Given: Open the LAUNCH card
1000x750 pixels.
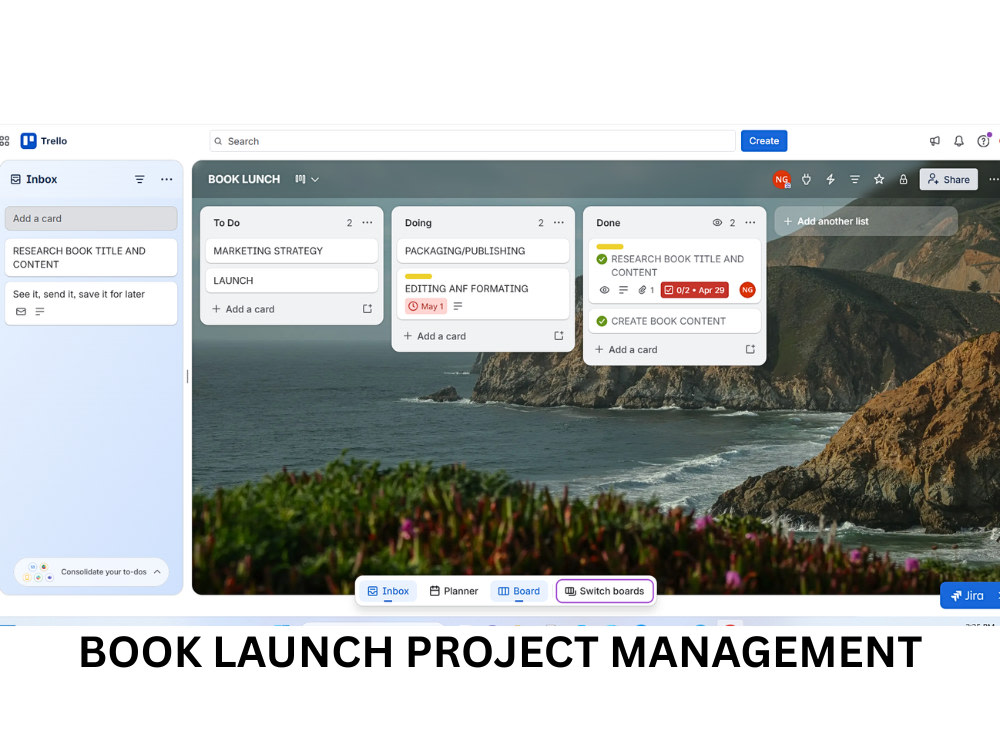Looking at the screenshot, I should click(291, 281).
